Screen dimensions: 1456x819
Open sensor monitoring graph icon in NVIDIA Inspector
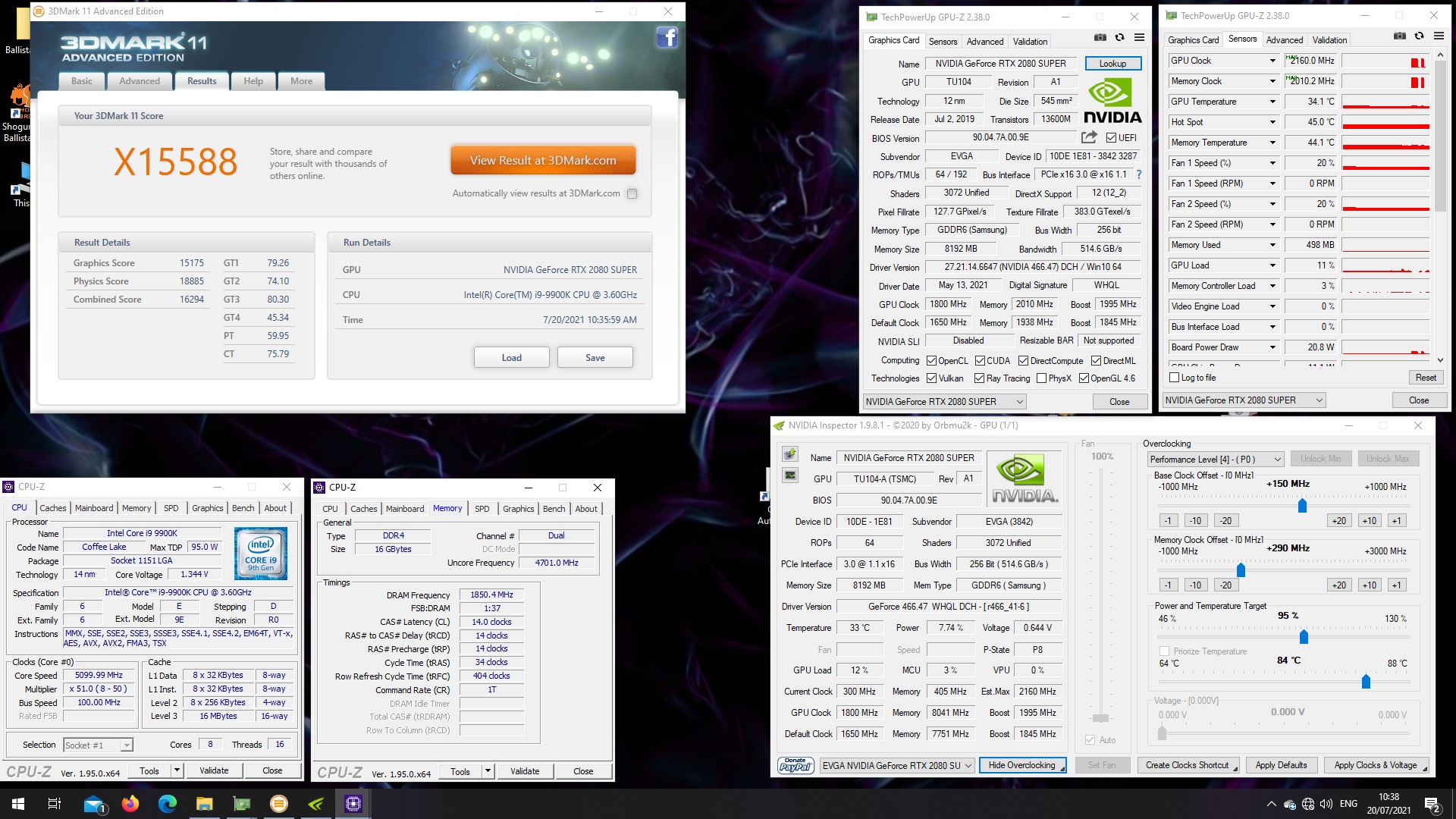790,475
